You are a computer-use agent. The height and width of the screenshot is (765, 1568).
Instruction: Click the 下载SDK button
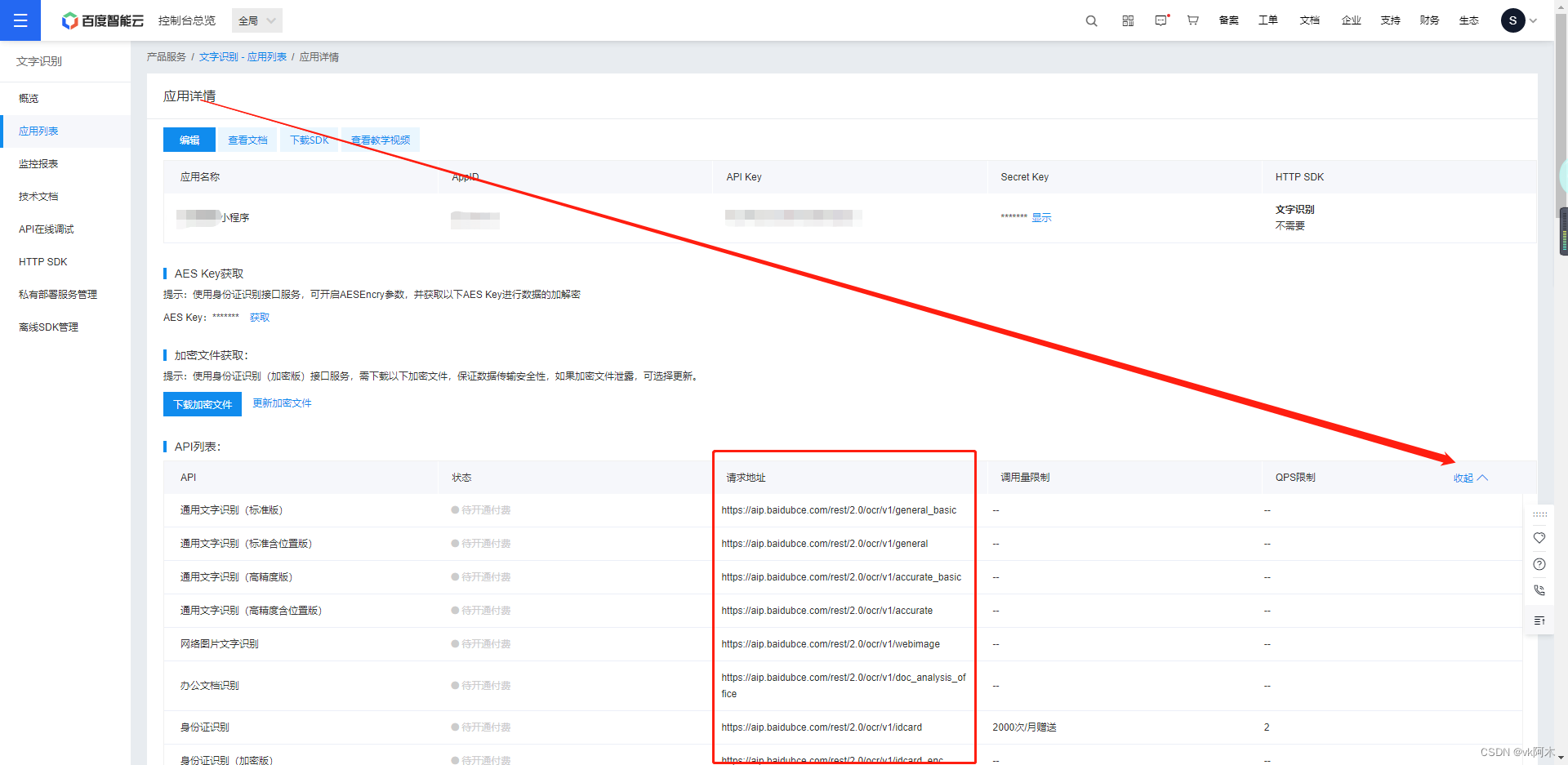pyautogui.click(x=310, y=140)
